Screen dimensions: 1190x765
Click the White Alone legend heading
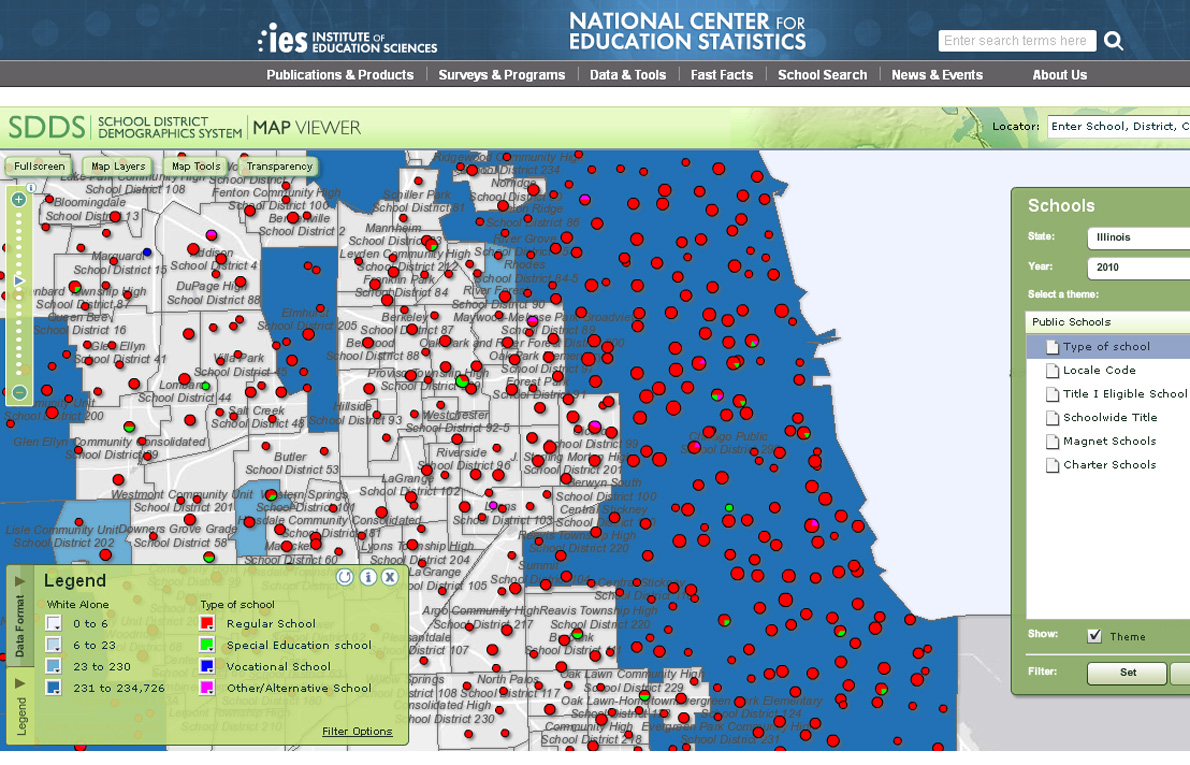[x=77, y=604]
